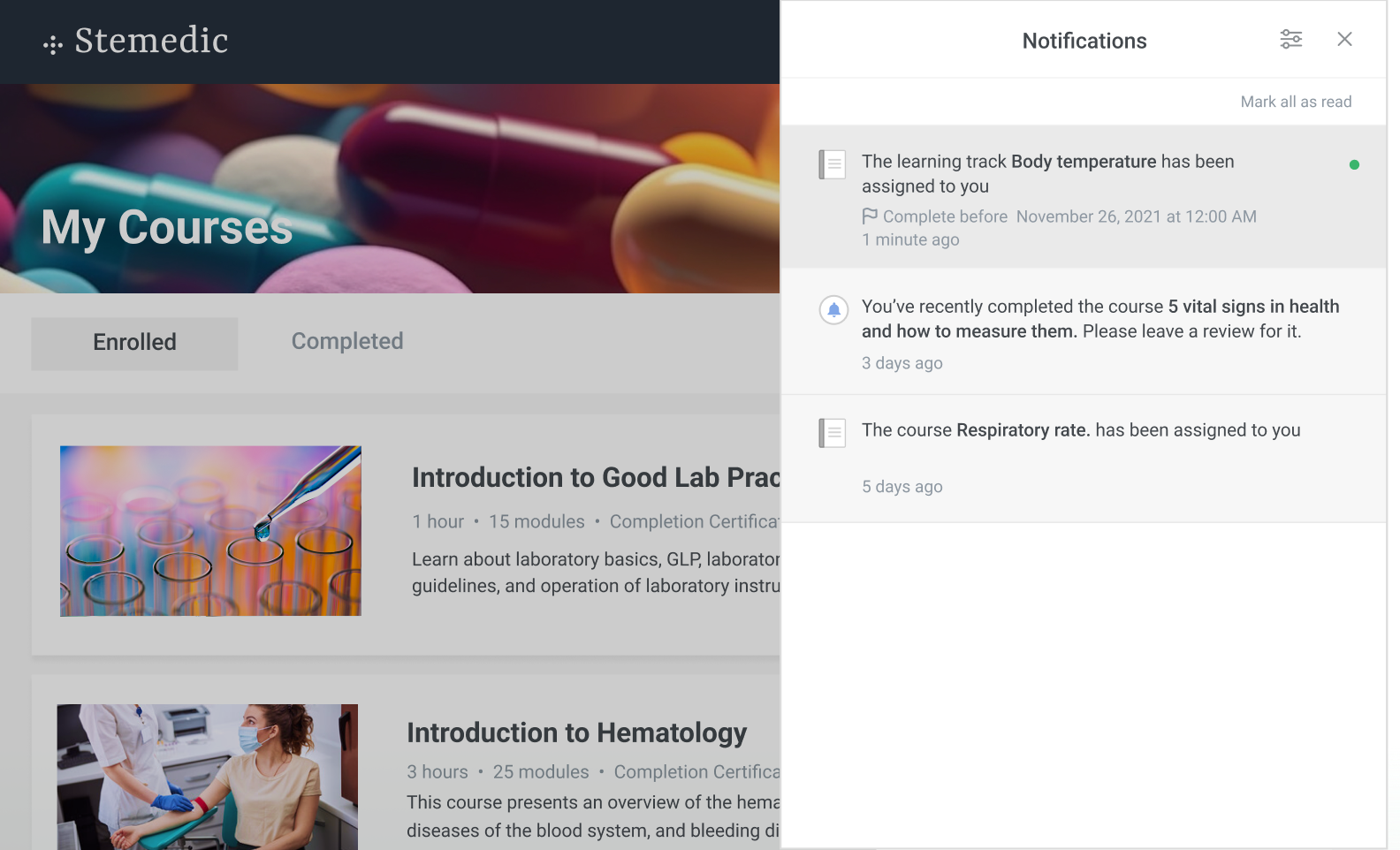This screenshot has height=850, width=1400.
Task: Click the Body temperature learning track icon
Action: [833, 164]
